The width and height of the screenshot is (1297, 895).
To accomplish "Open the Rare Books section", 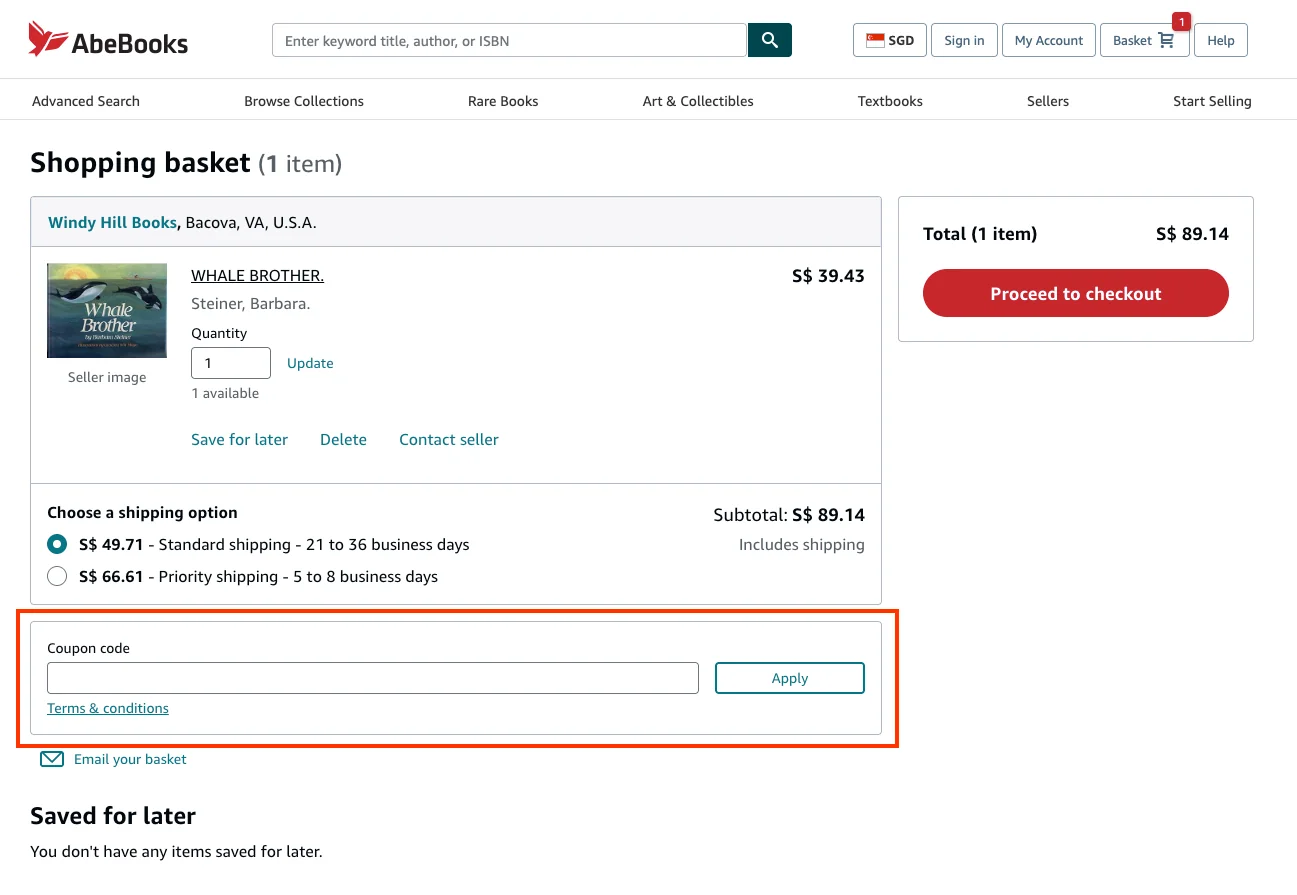I will tap(503, 101).
